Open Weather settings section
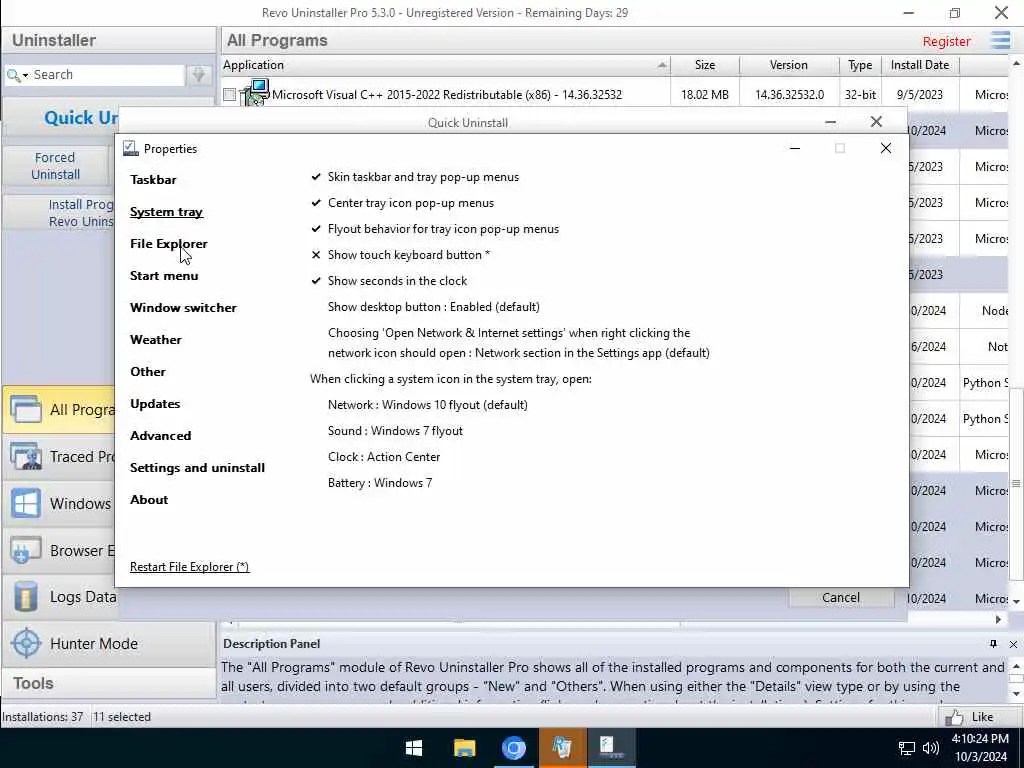 click(155, 340)
